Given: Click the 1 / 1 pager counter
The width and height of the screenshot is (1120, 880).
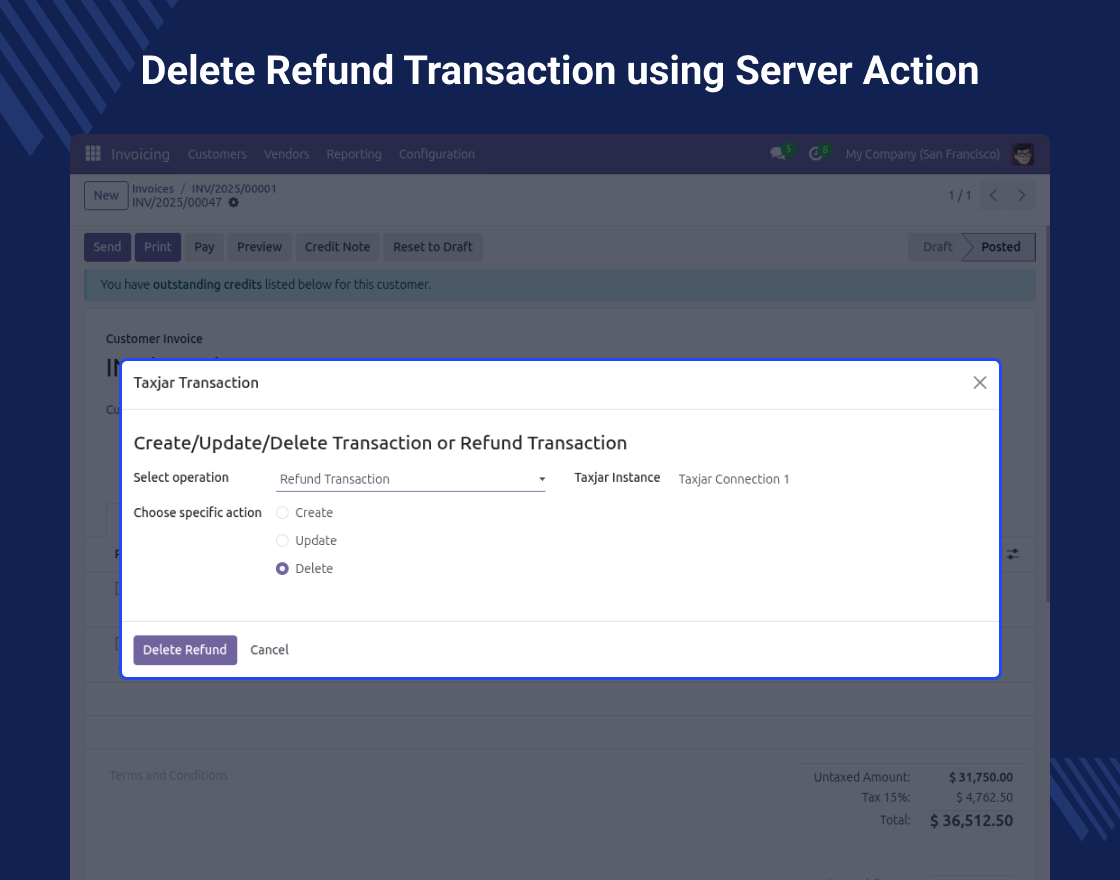Looking at the screenshot, I should click(959, 196).
